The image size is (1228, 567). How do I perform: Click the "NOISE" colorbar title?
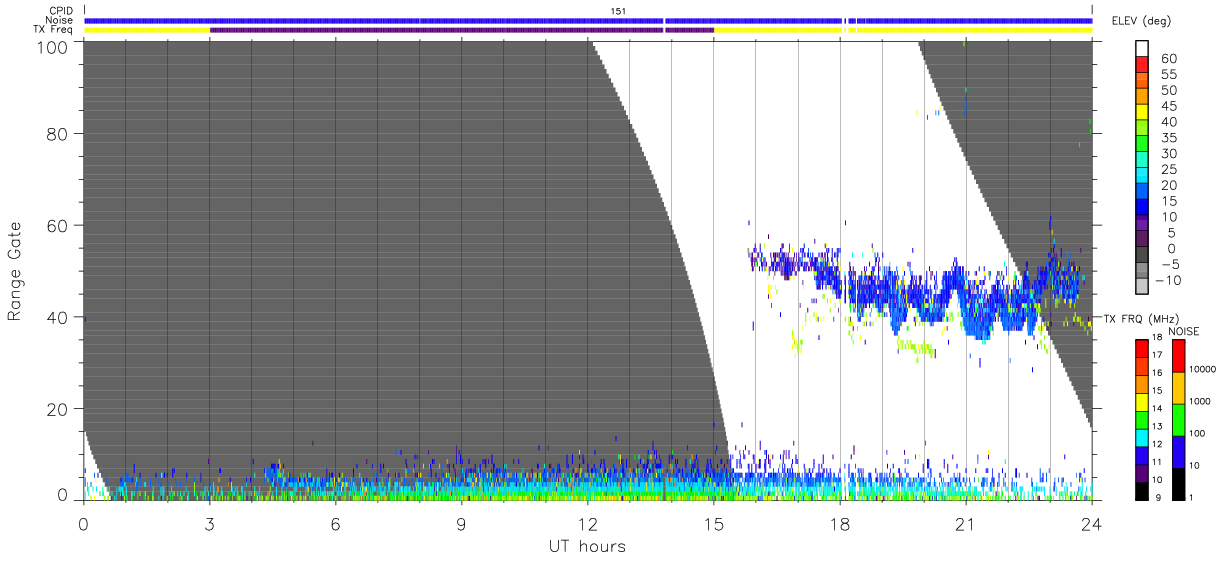coord(1183,331)
